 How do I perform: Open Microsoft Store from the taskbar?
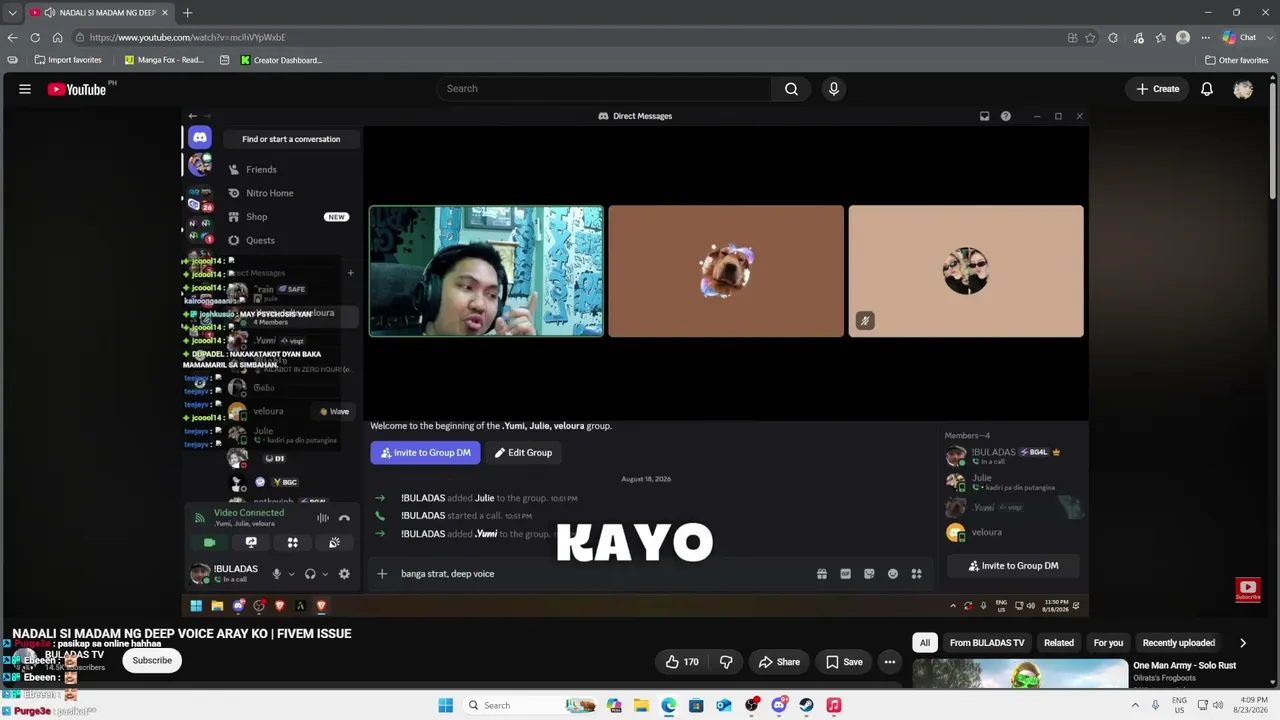click(696, 705)
